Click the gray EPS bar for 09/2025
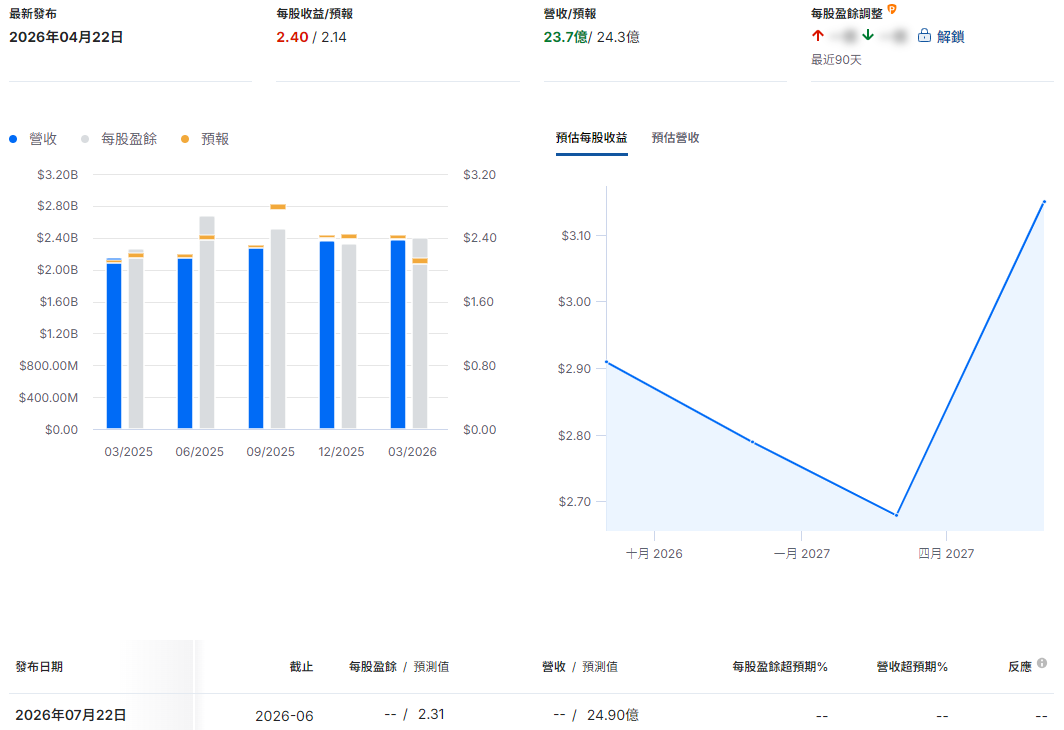Image resolution: width=1064 pixels, height=730 pixels. tap(278, 329)
